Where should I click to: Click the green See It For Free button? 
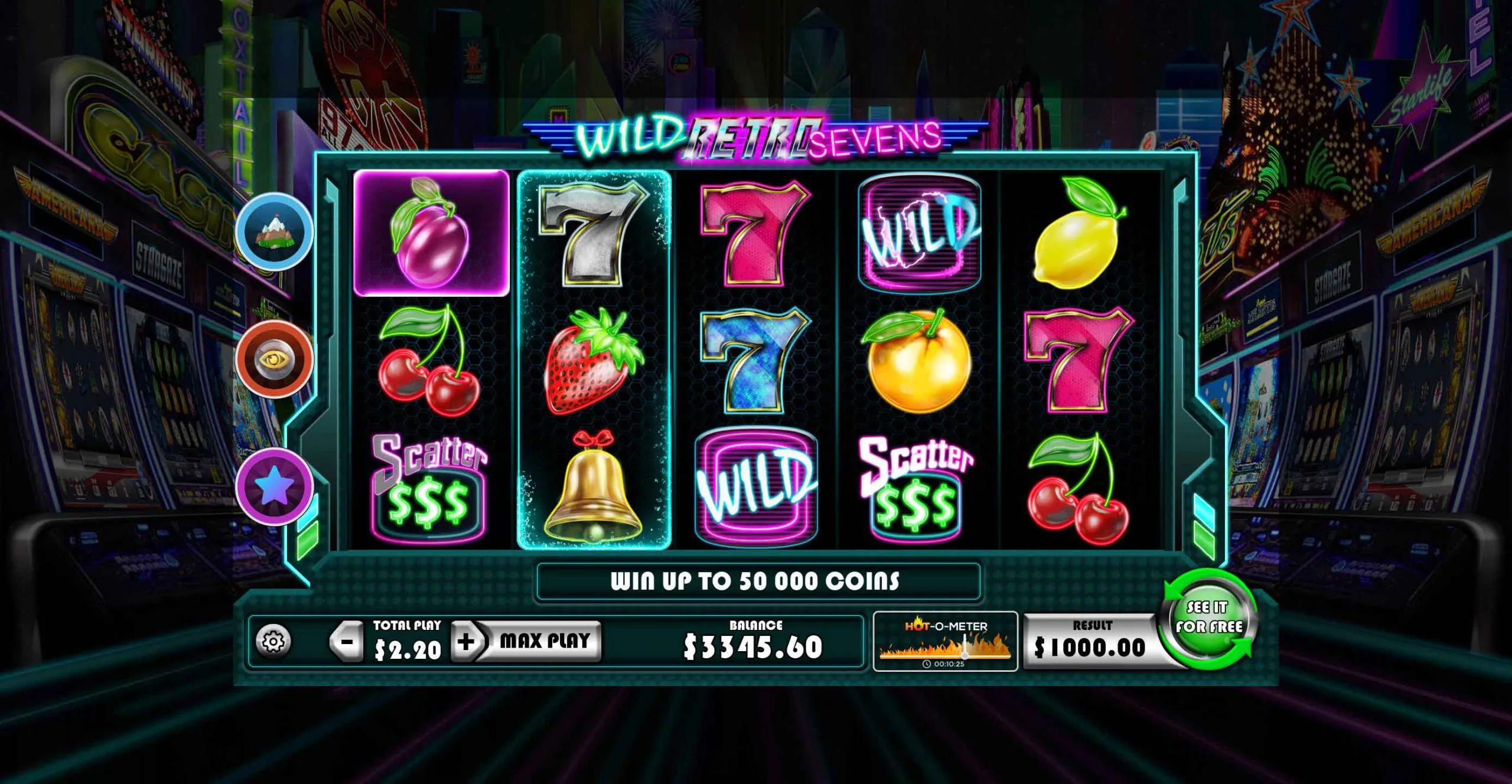1208,619
